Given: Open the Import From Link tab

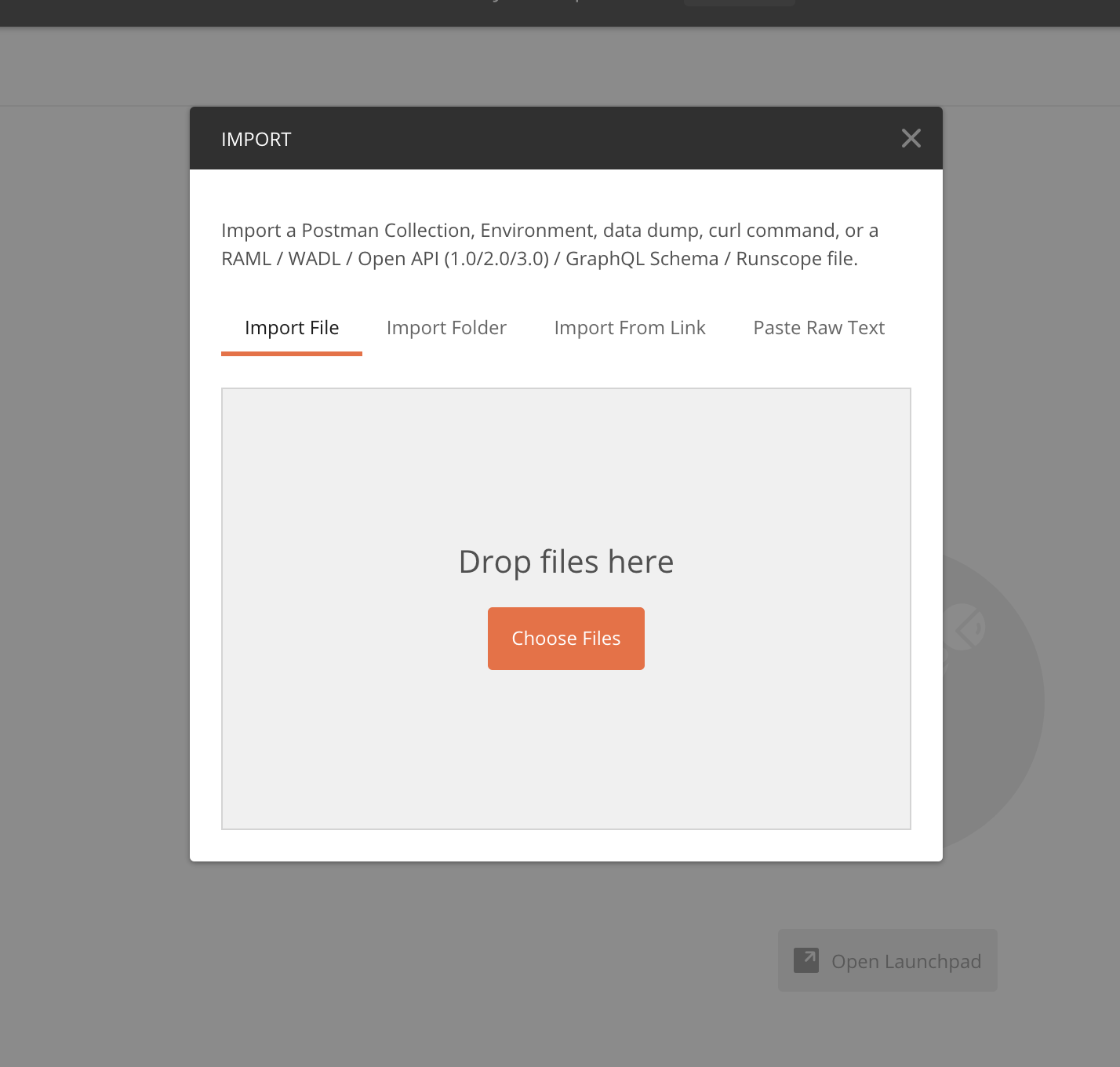Looking at the screenshot, I should point(630,328).
